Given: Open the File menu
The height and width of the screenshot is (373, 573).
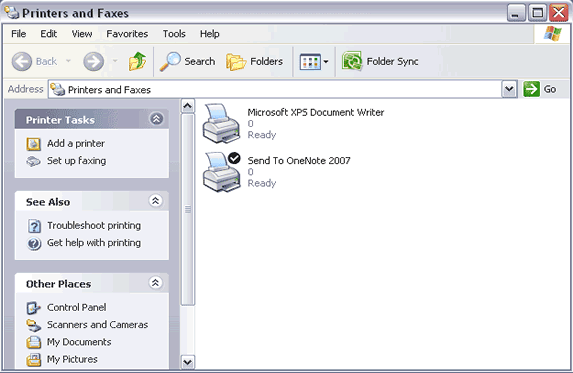Looking at the screenshot, I should 18,34.
